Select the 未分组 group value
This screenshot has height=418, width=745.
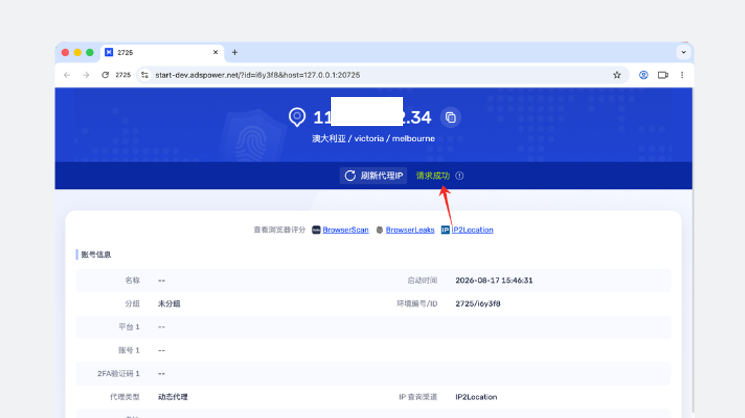(169, 304)
